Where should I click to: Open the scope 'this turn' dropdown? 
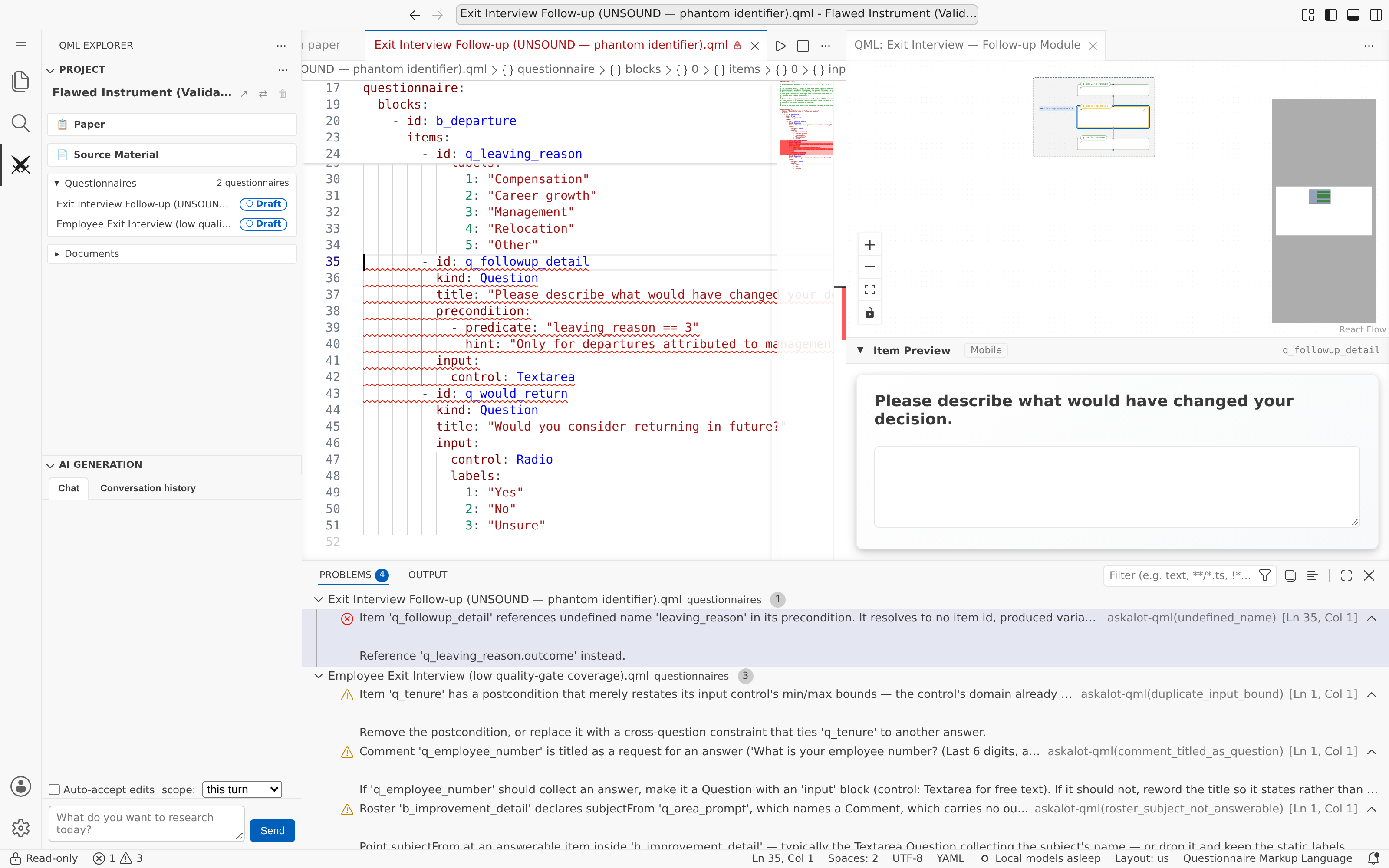point(242,789)
